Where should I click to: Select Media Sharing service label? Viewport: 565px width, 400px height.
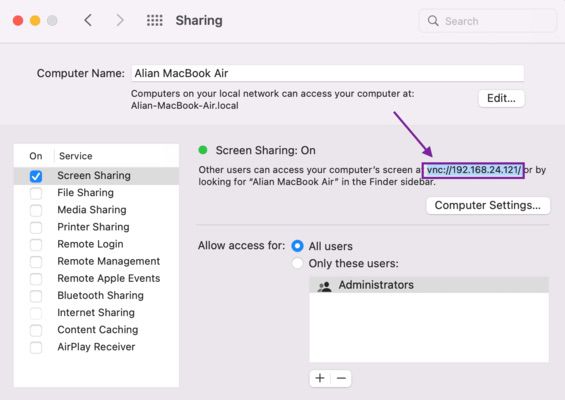point(92,210)
